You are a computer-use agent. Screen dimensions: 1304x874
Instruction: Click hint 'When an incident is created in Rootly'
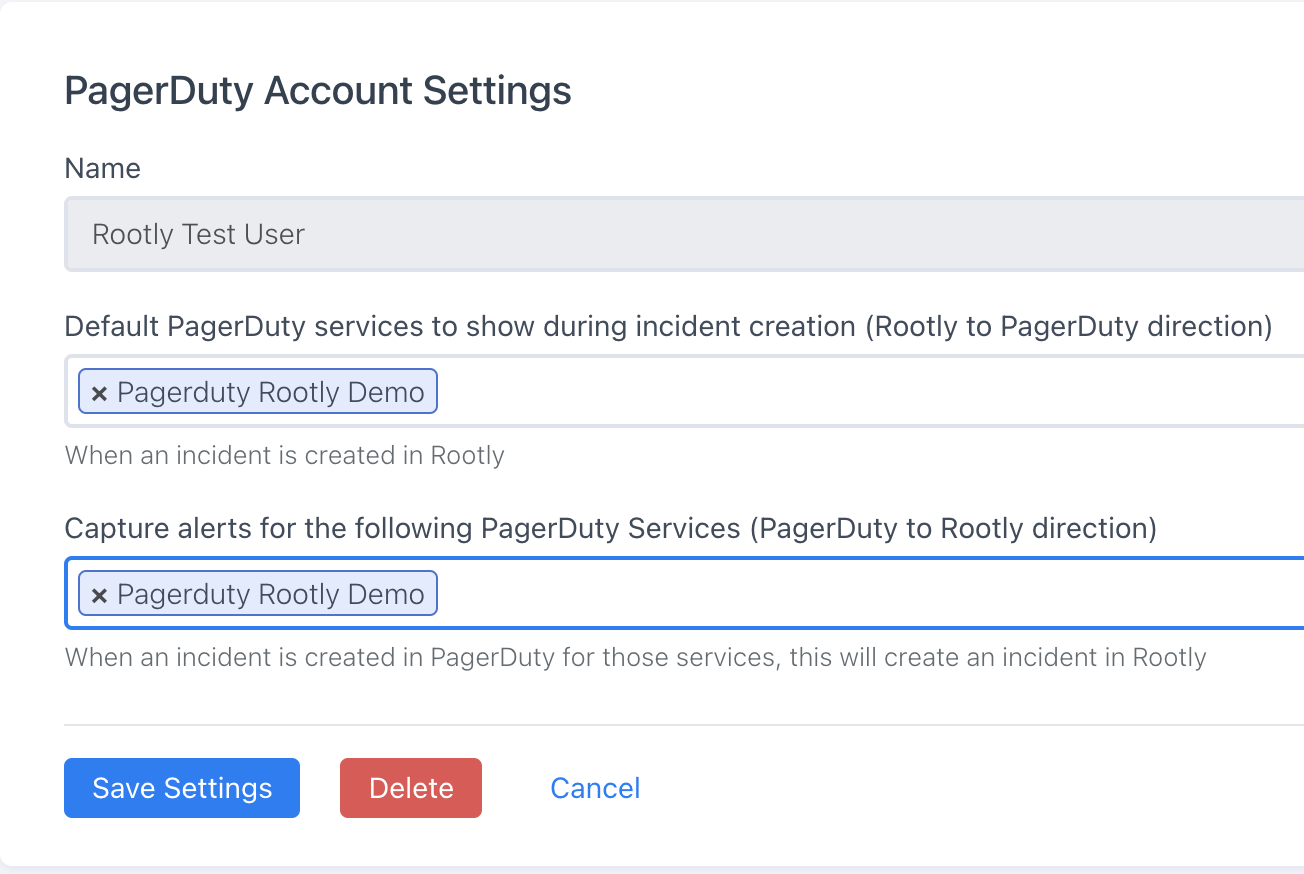(x=284, y=456)
